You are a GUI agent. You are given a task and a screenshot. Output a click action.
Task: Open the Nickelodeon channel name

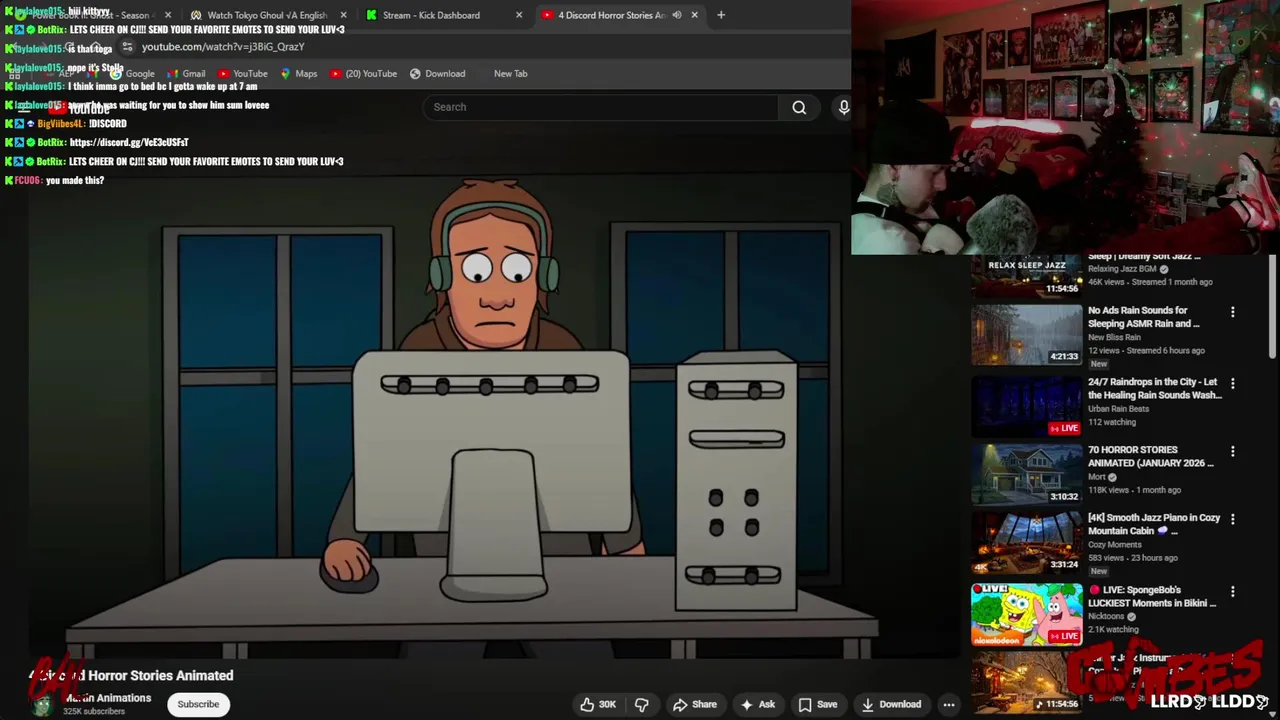[1106, 616]
